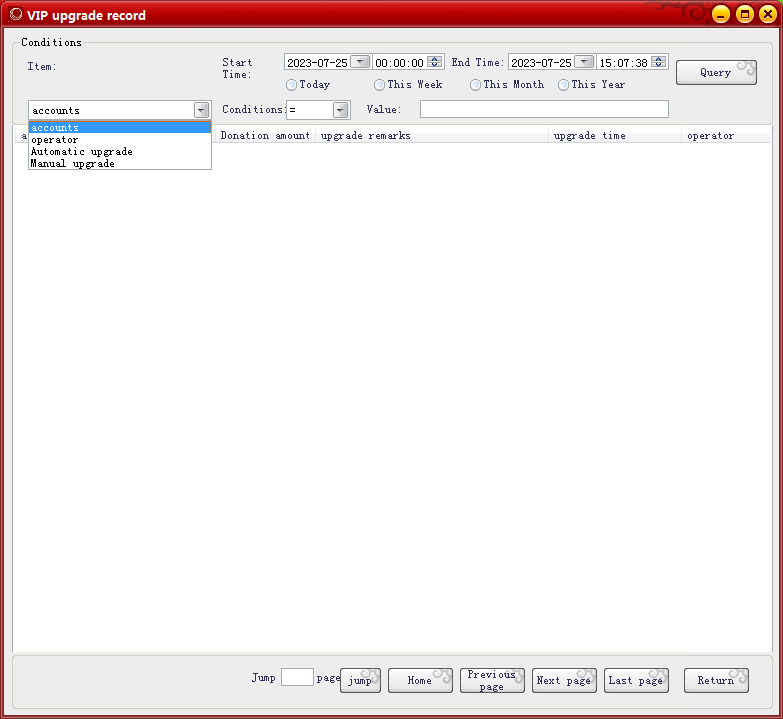Pick Automatic upgrade from the list
The image size is (783, 719).
point(120,151)
